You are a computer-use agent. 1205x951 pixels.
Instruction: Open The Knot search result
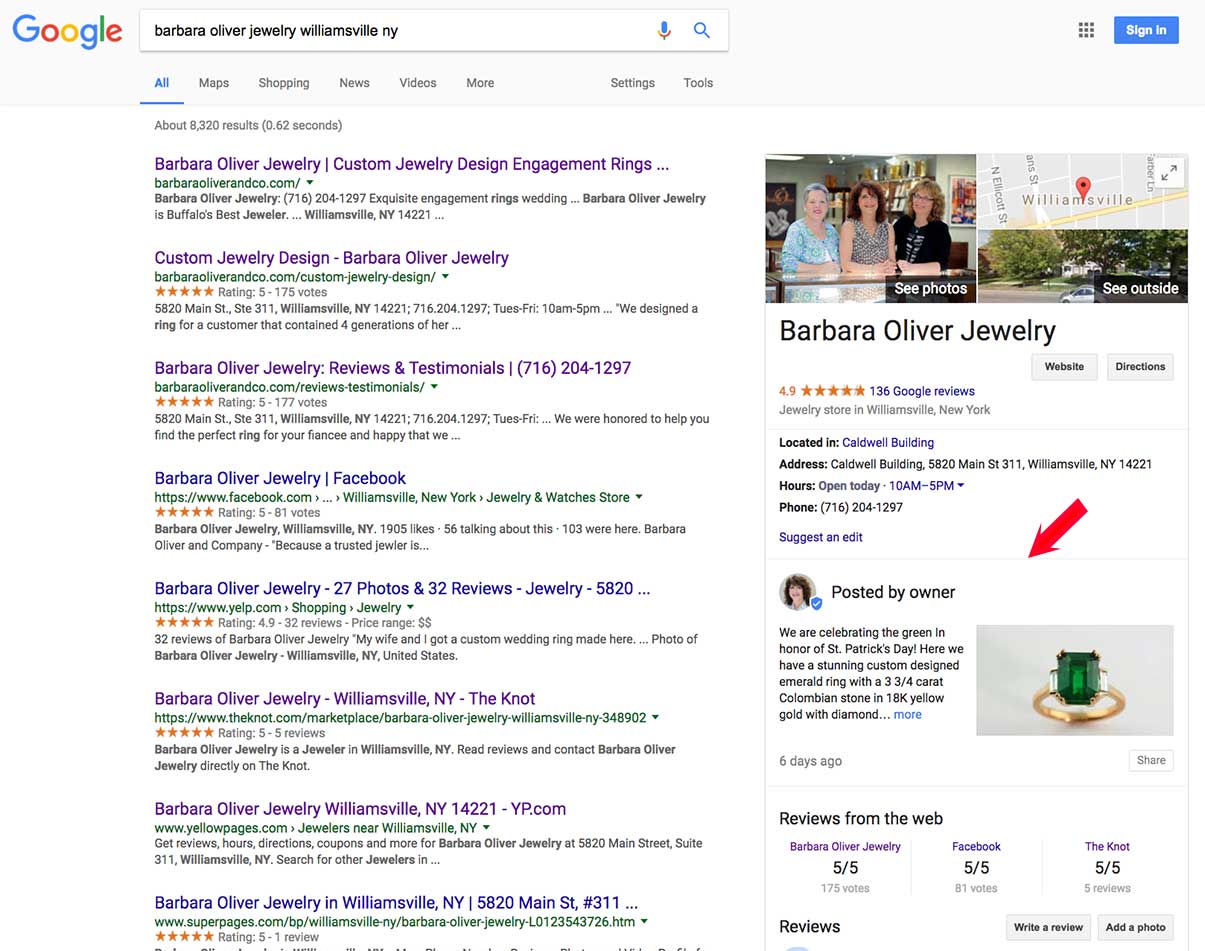pos(345,698)
